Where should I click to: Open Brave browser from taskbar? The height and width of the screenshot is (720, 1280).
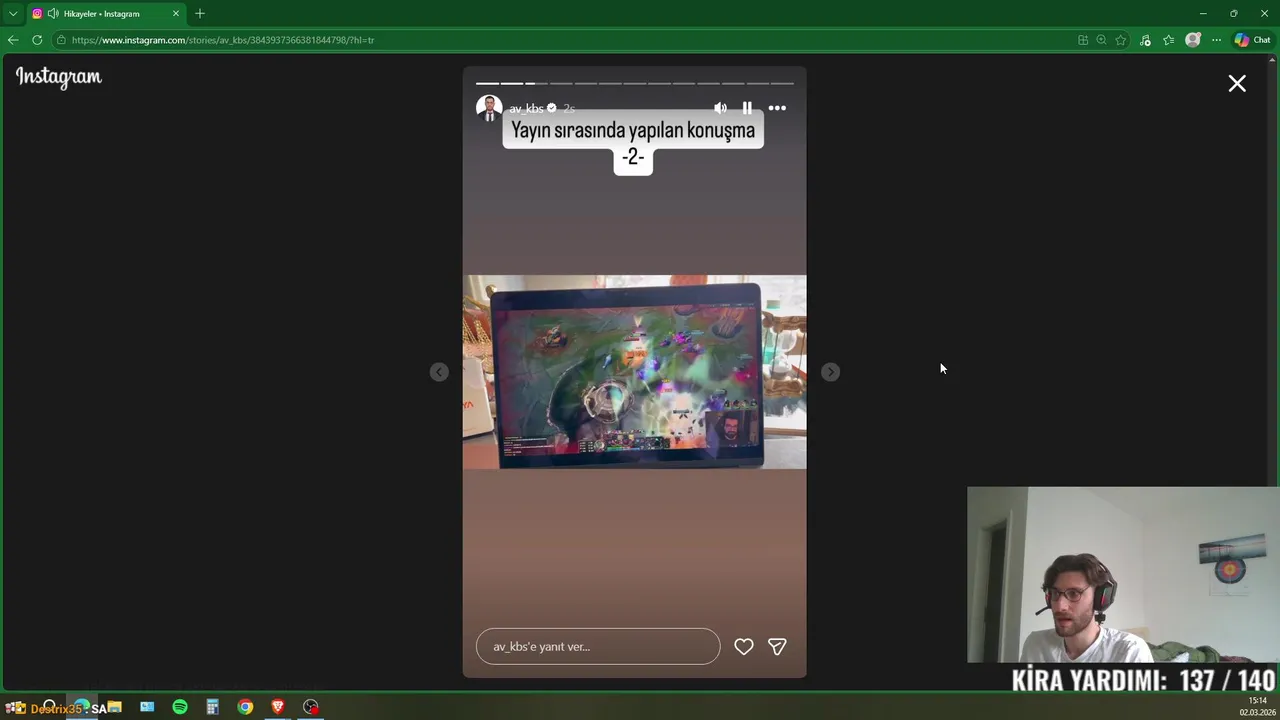(278, 707)
